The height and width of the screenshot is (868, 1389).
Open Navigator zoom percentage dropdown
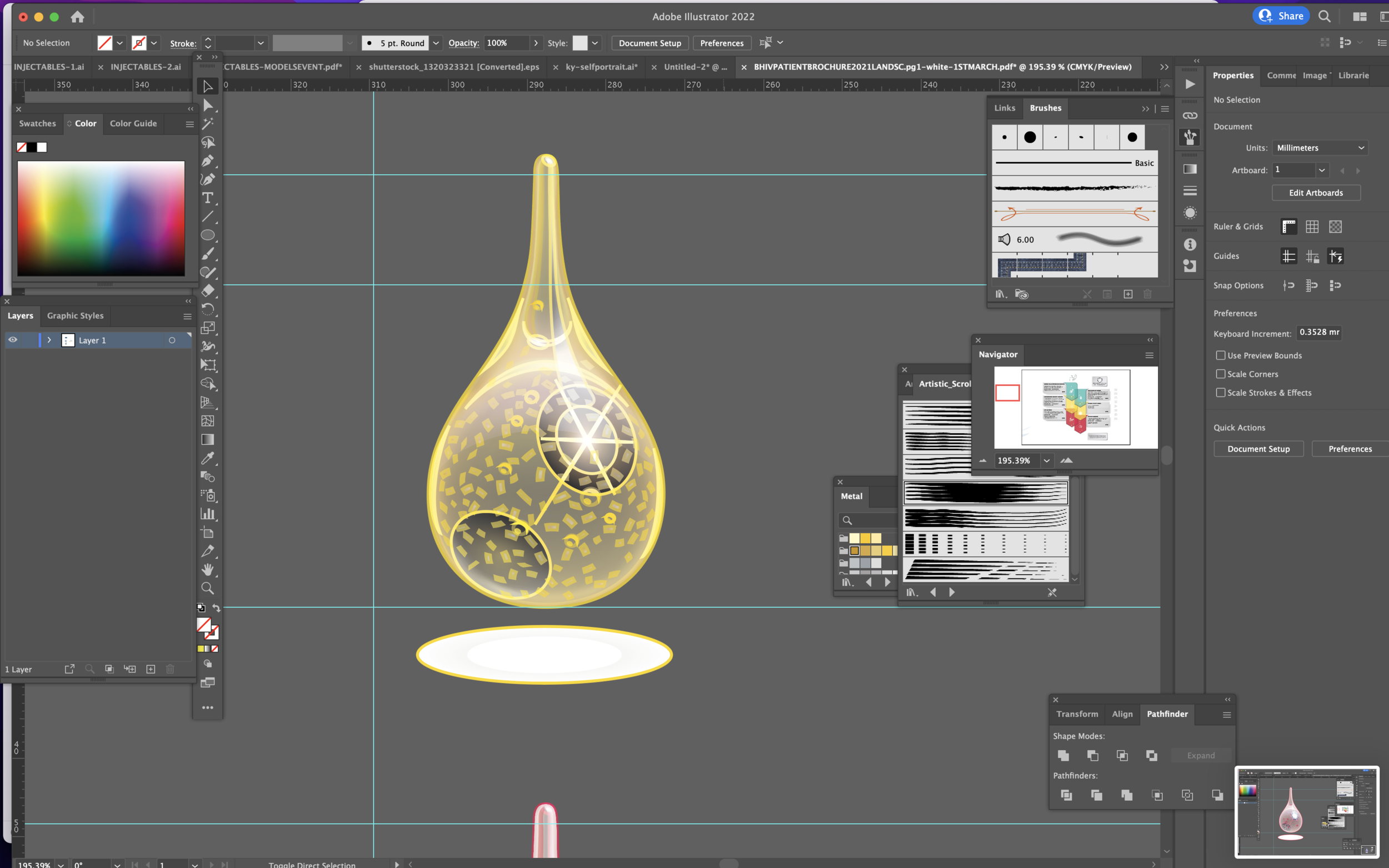coord(1047,460)
